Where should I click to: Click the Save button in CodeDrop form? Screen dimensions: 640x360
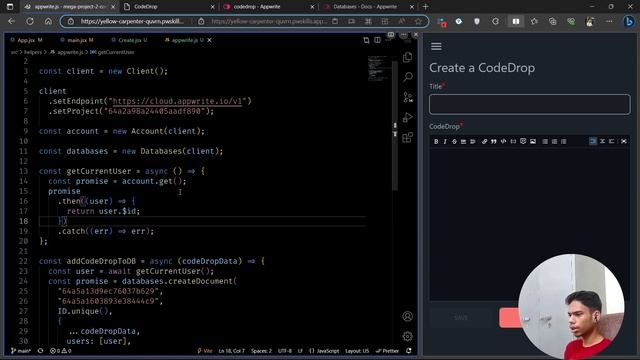click(461, 318)
